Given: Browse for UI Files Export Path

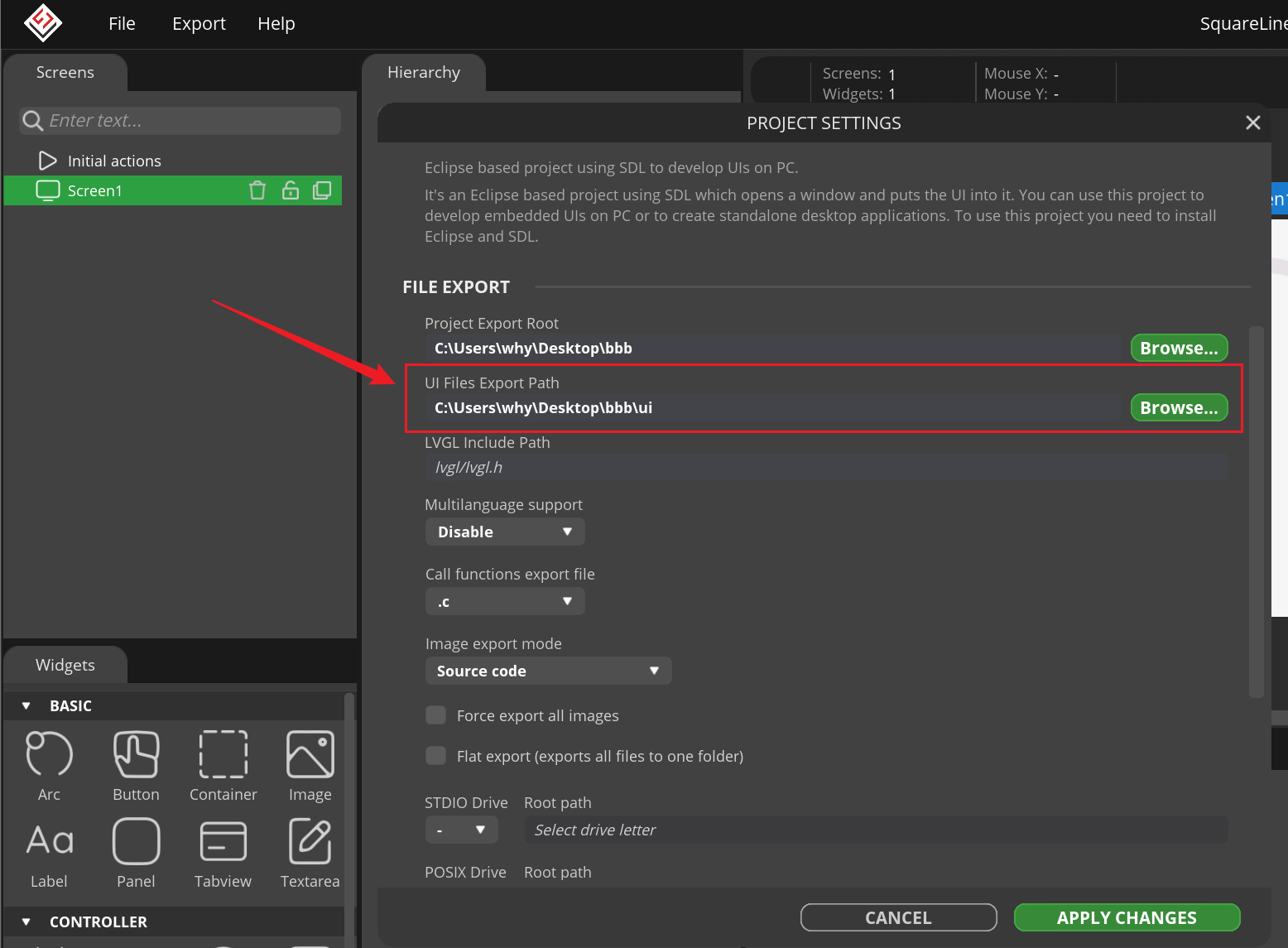Looking at the screenshot, I should tap(1179, 407).
